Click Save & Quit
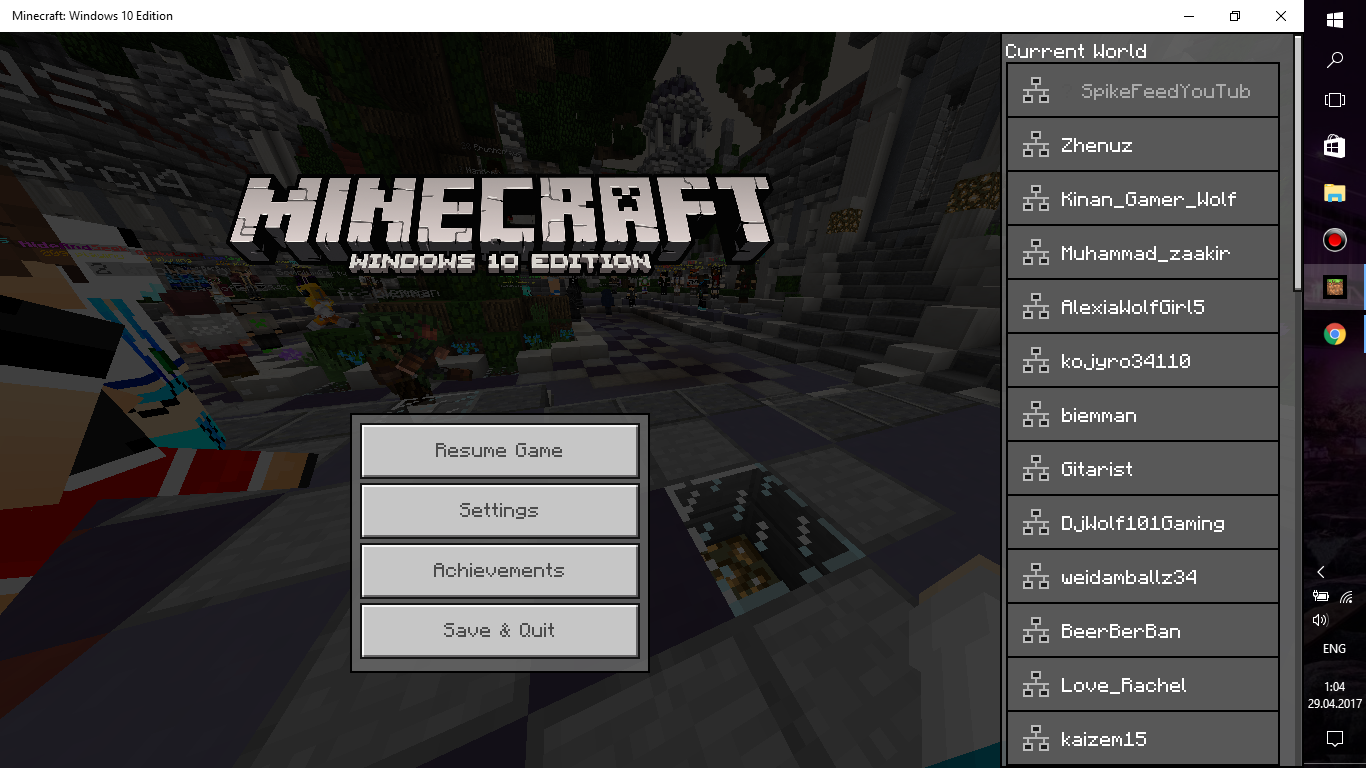 499,631
